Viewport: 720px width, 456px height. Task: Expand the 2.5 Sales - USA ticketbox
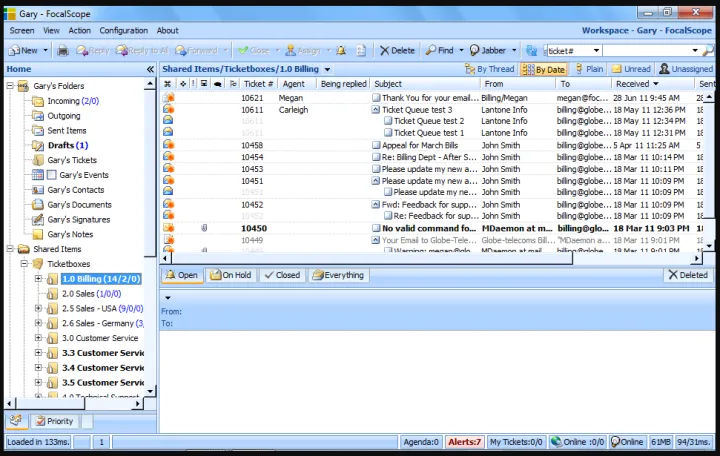point(39,308)
